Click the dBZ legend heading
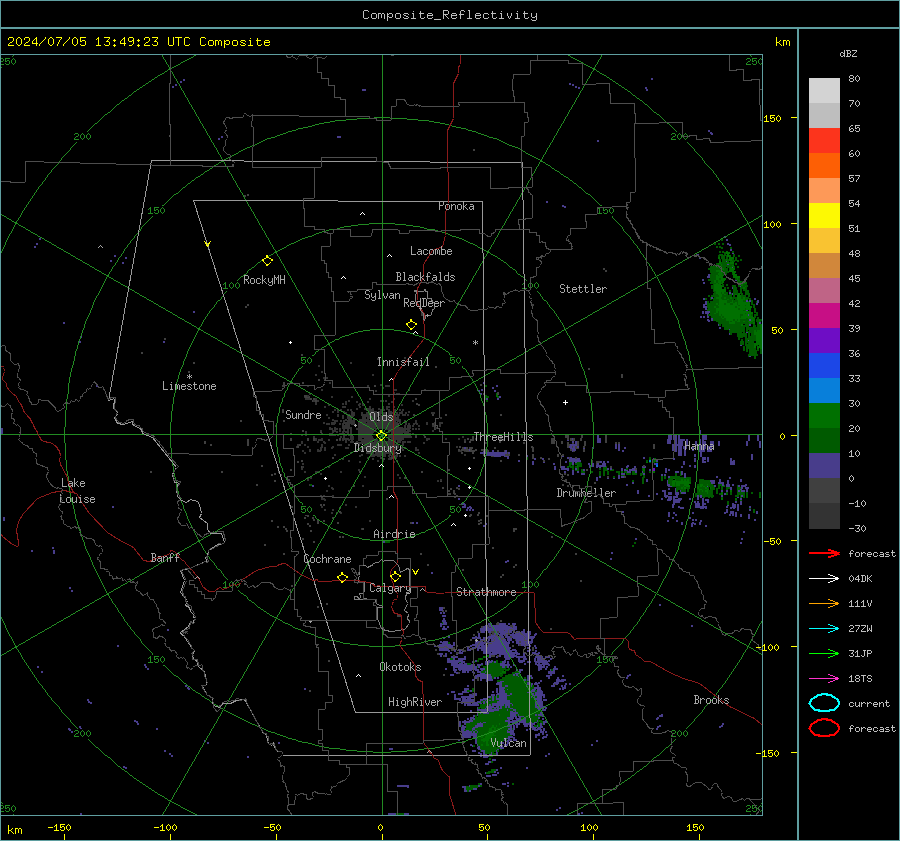The height and width of the screenshot is (841, 900). point(848,53)
